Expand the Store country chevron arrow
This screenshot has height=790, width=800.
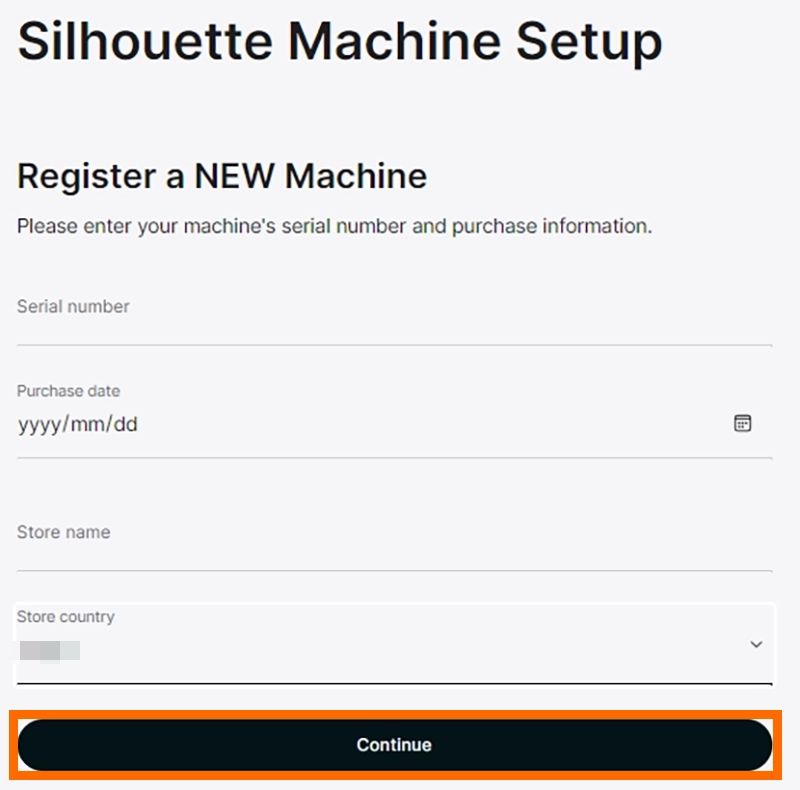coord(756,645)
